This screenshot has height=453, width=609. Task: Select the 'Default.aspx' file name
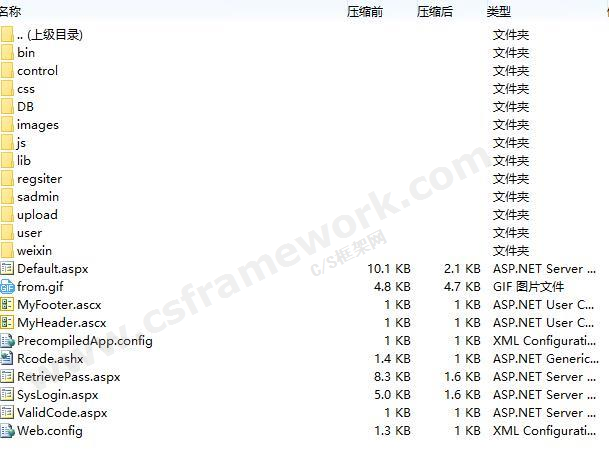52,269
